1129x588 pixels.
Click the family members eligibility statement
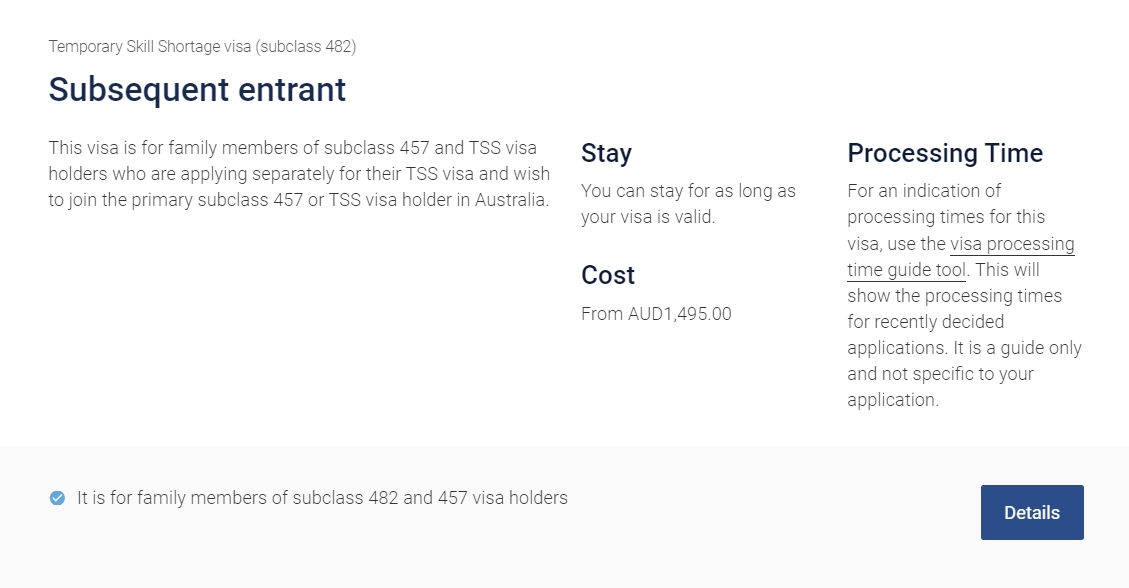click(322, 497)
